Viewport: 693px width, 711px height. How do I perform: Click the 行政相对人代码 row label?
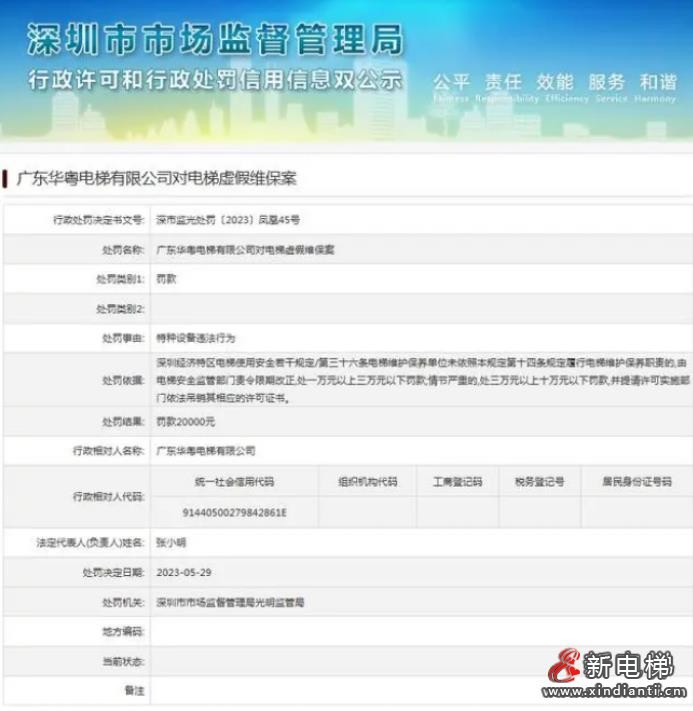click(108, 497)
